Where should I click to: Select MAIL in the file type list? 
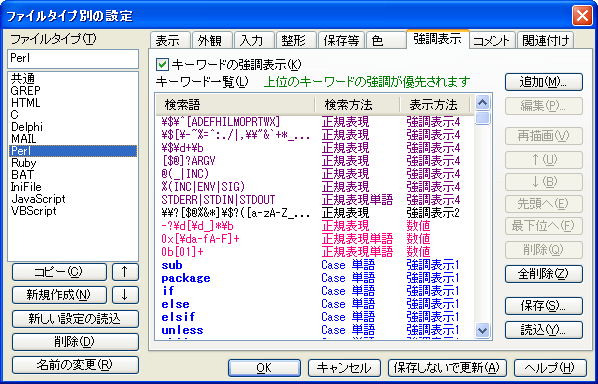point(72,139)
